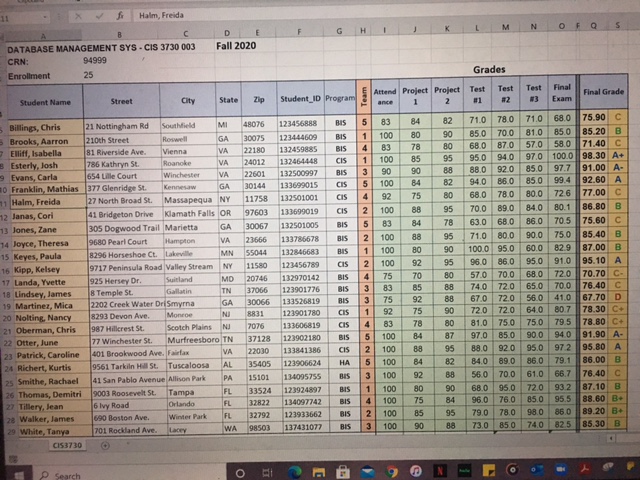
Task: Open Netflix from the taskbar
Action: point(440,471)
